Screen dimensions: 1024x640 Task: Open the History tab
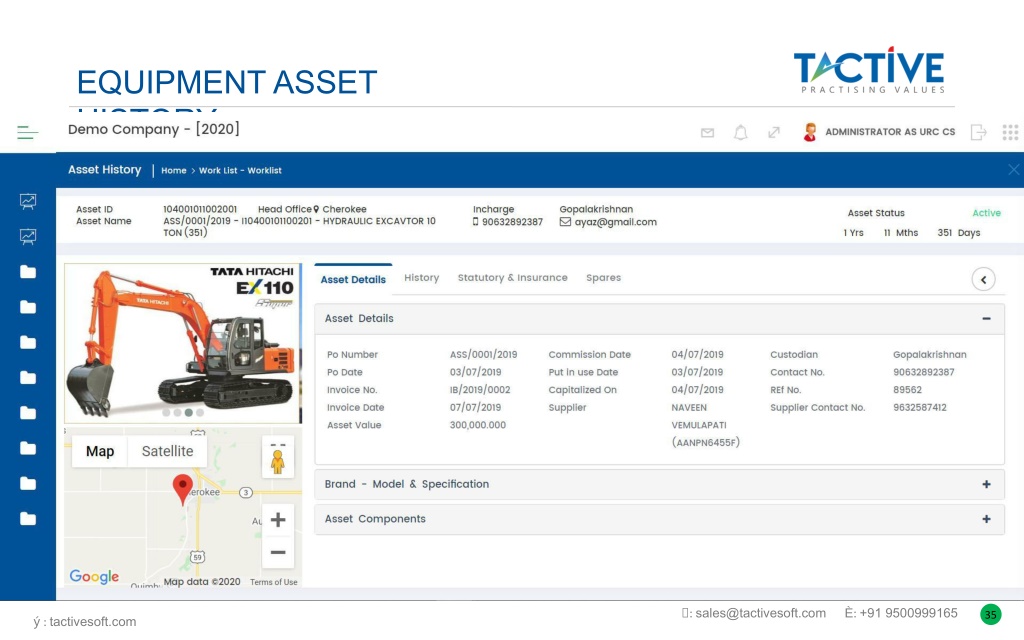(421, 278)
